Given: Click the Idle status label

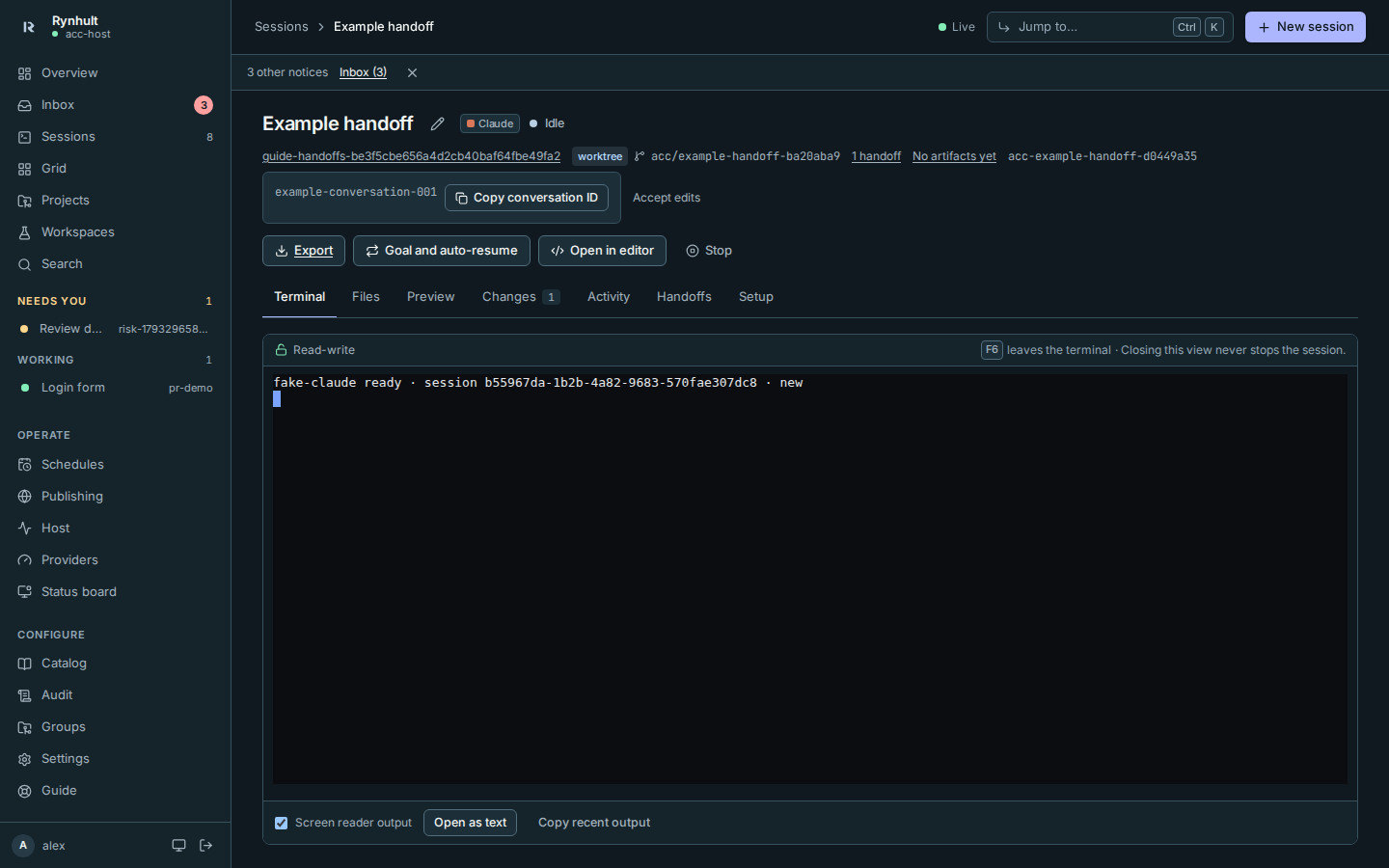Looking at the screenshot, I should [547, 123].
